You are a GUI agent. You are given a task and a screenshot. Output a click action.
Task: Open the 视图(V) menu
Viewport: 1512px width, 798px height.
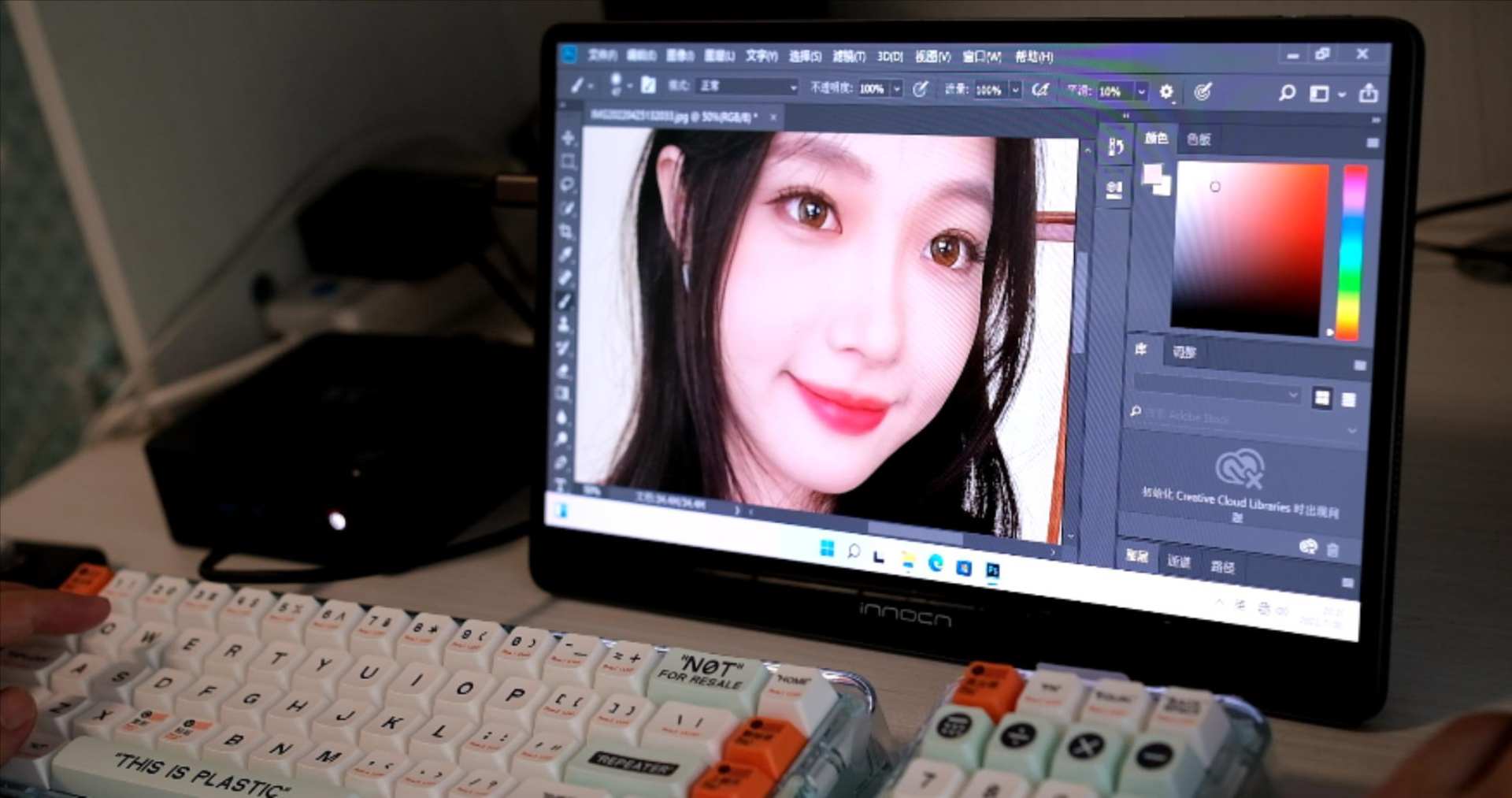pyautogui.click(x=932, y=56)
